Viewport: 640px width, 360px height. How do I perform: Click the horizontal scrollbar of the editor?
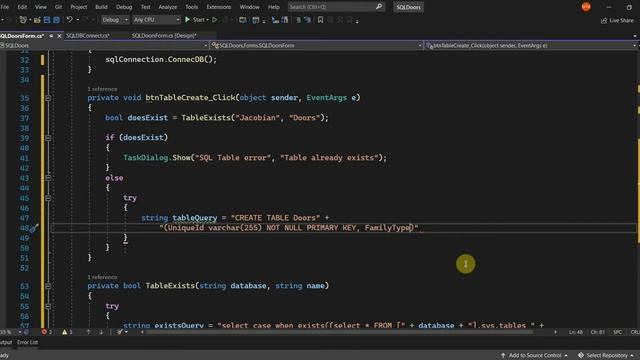click(339, 332)
